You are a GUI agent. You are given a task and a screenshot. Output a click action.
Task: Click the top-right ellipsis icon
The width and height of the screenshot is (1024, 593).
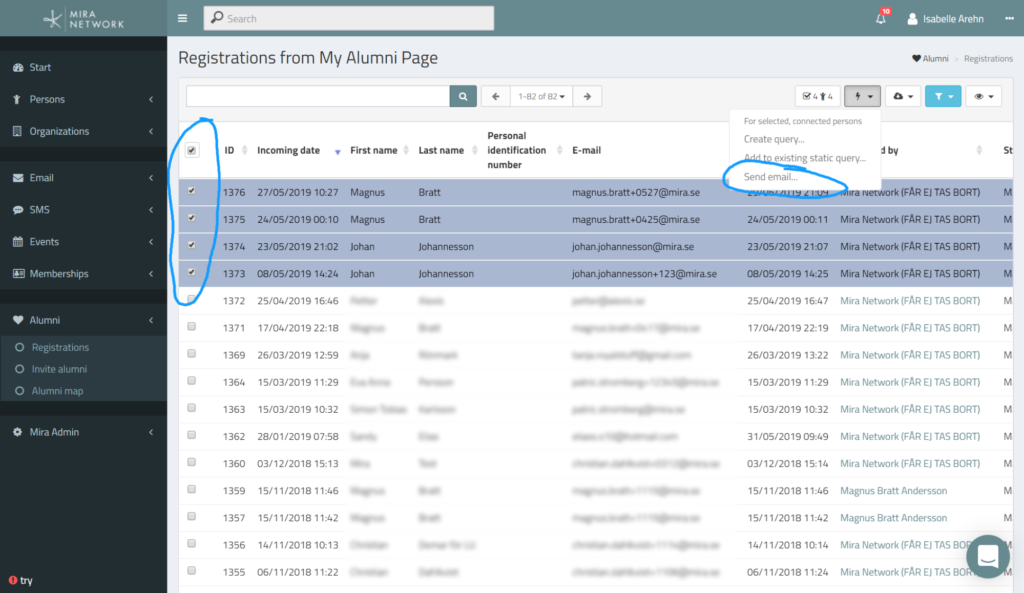point(1009,18)
